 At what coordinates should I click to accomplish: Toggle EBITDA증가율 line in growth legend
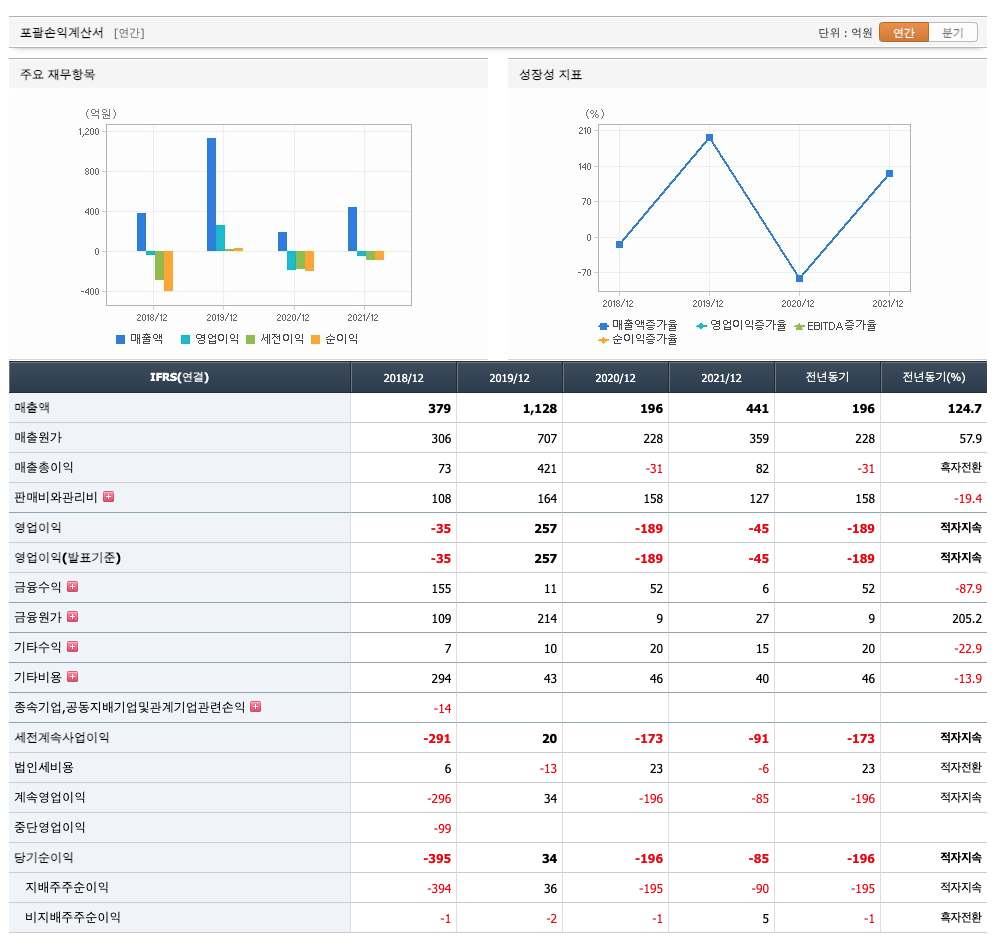pyautogui.click(x=835, y=326)
